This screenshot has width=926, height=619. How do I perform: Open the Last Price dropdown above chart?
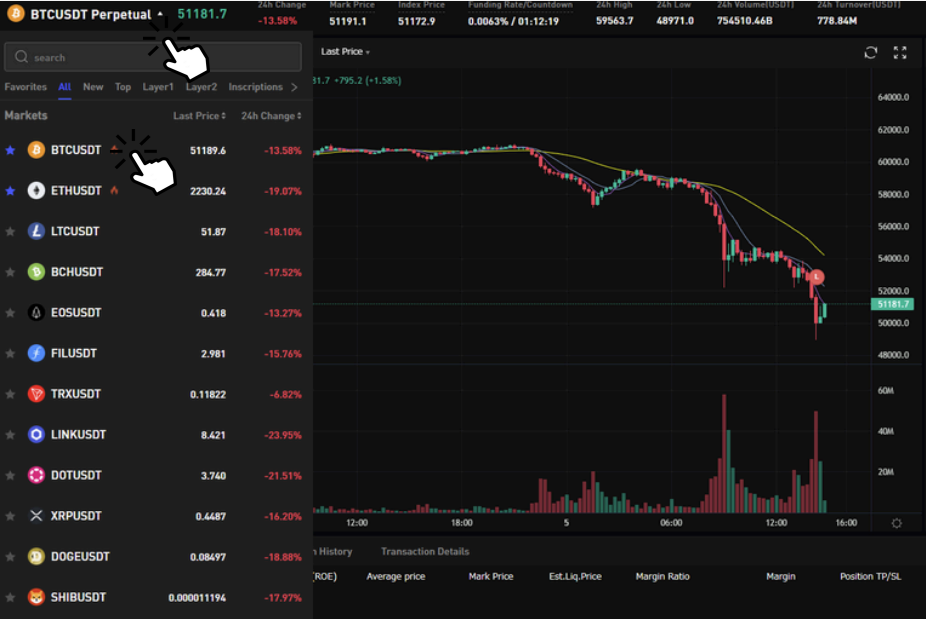[x=345, y=51]
